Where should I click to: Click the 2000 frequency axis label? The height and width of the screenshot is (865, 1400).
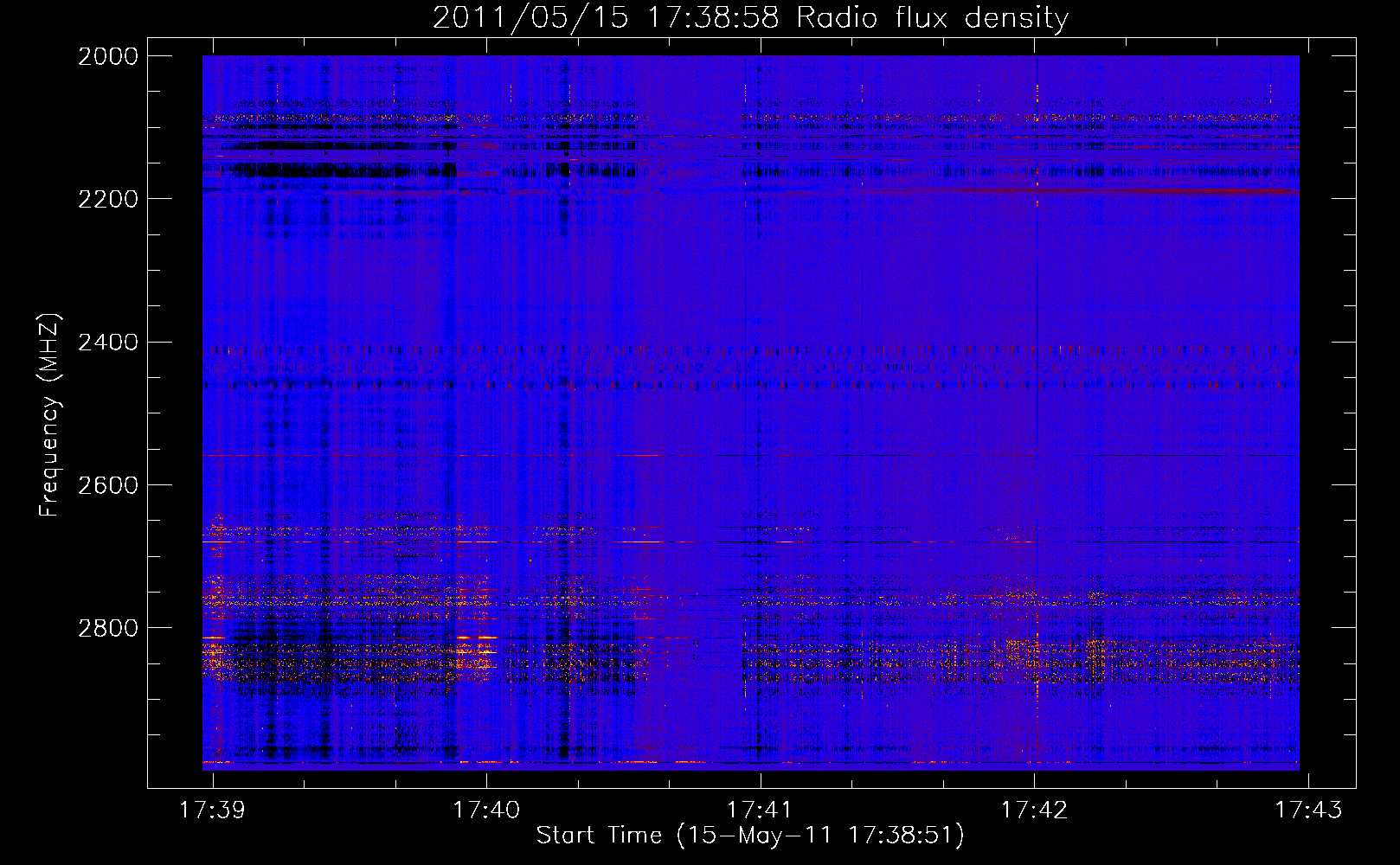pos(108,56)
